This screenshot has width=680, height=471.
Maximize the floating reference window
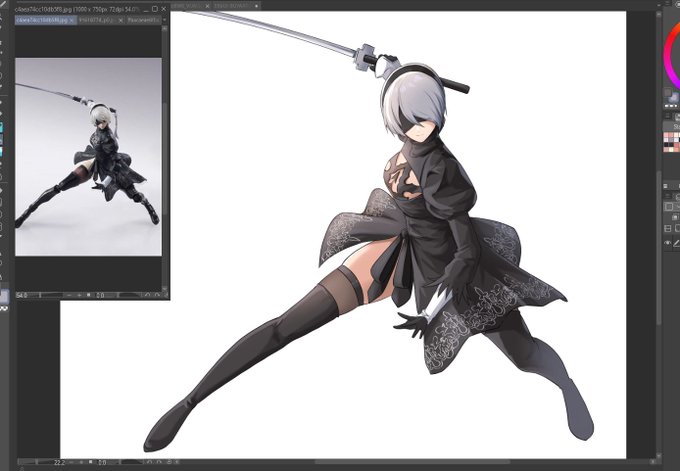[x=154, y=9]
